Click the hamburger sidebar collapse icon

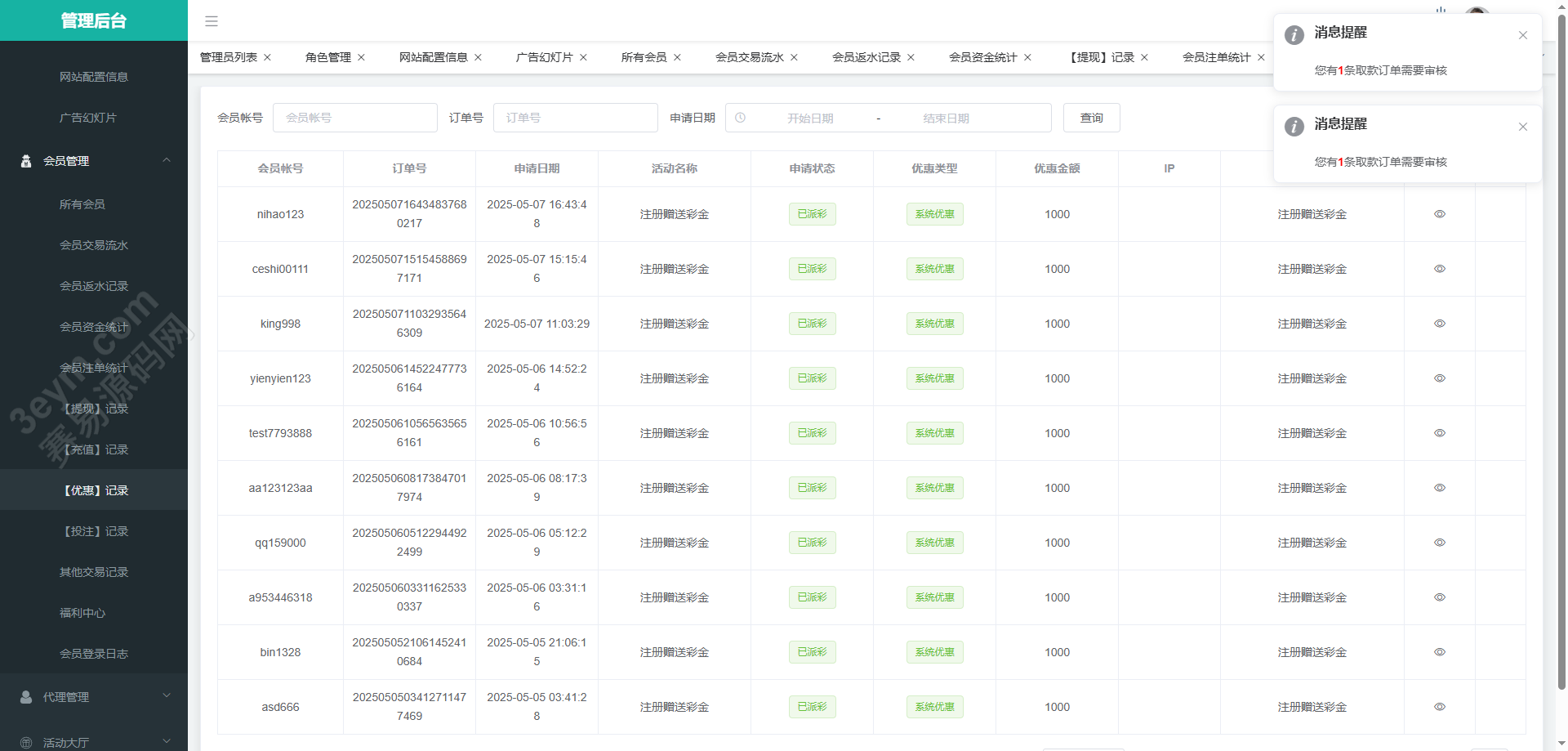pos(212,21)
